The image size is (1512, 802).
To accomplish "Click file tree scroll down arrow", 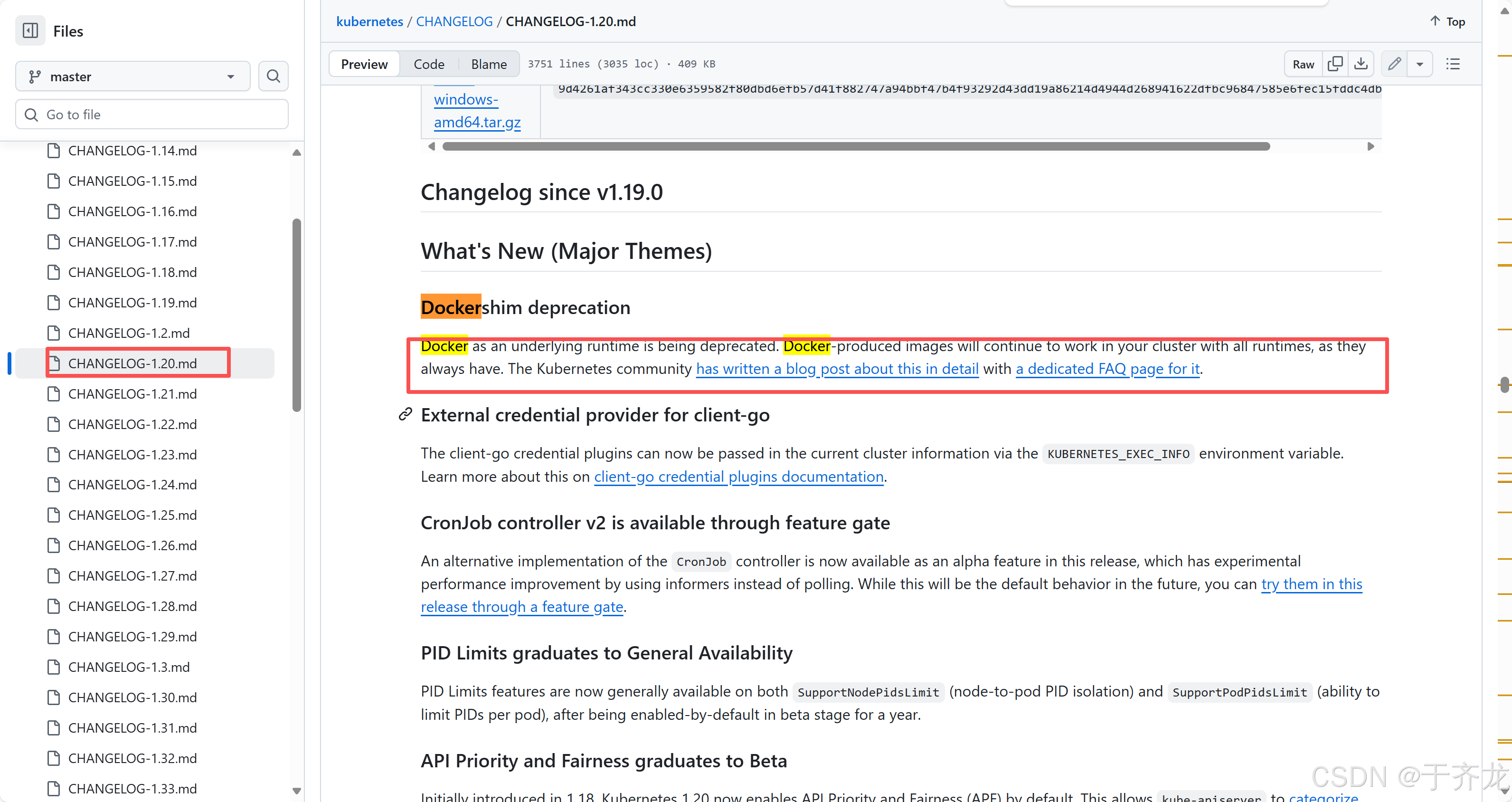I will (296, 791).
